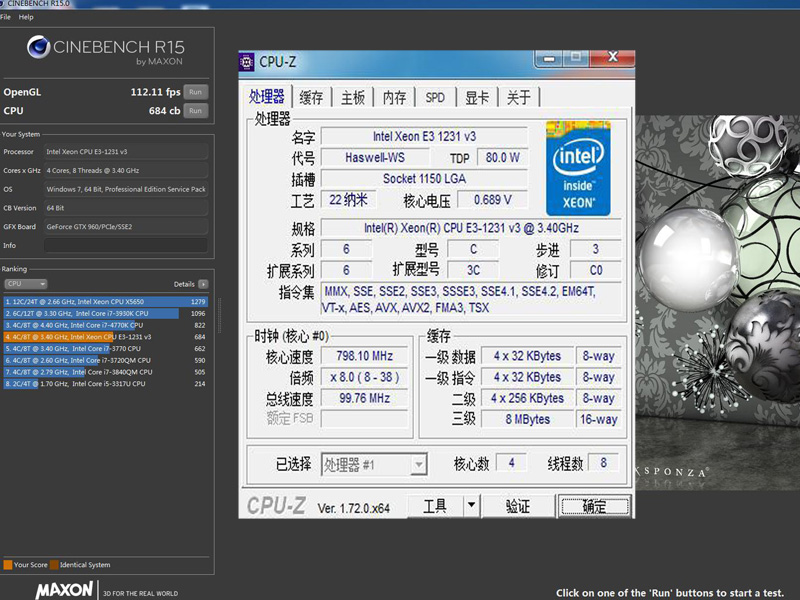Viewport: 800px width, 600px height.
Task: Click the 核心数 value 4
Action: [x=511, y=463]
